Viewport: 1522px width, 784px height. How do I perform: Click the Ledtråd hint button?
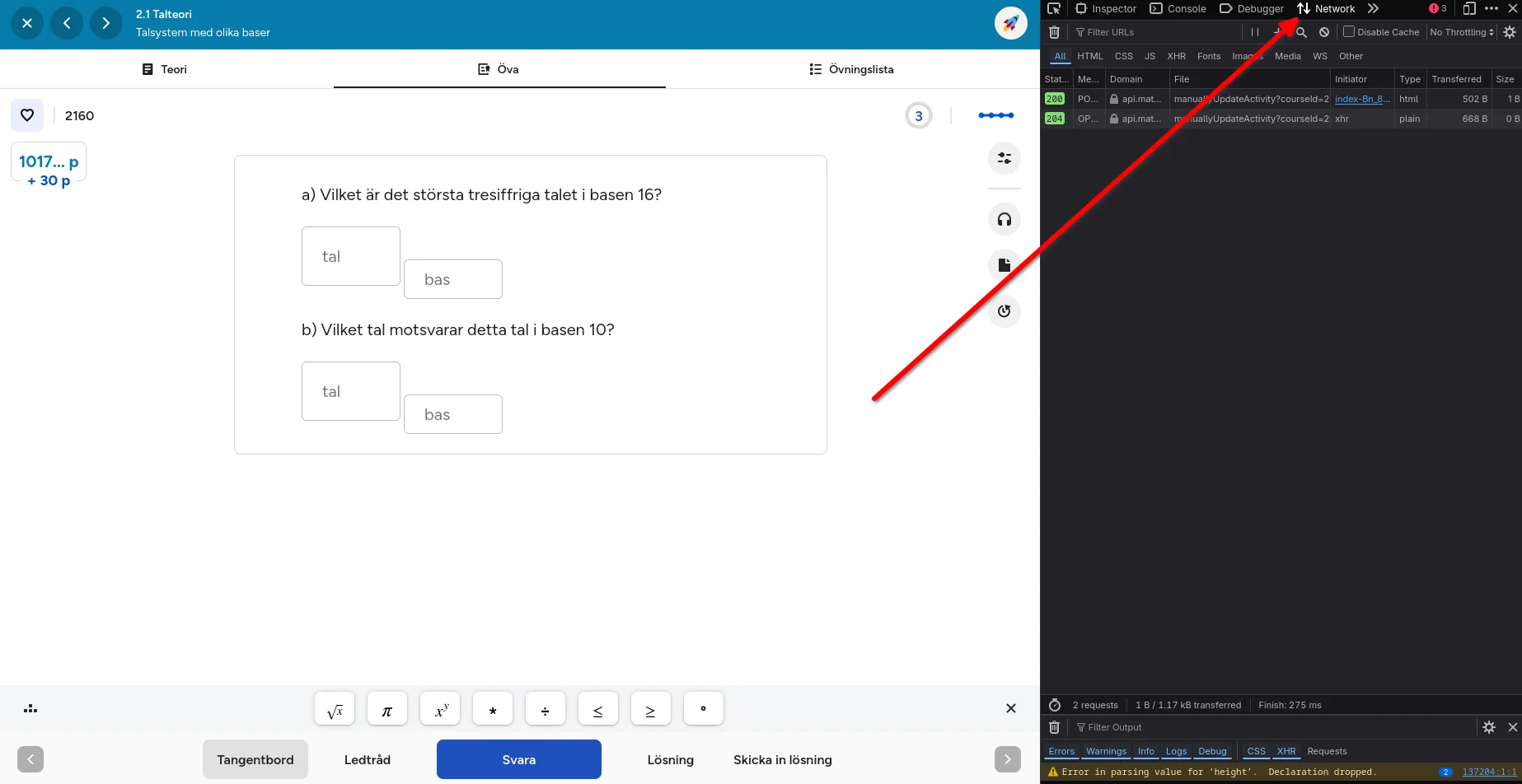tap(368, 759)
